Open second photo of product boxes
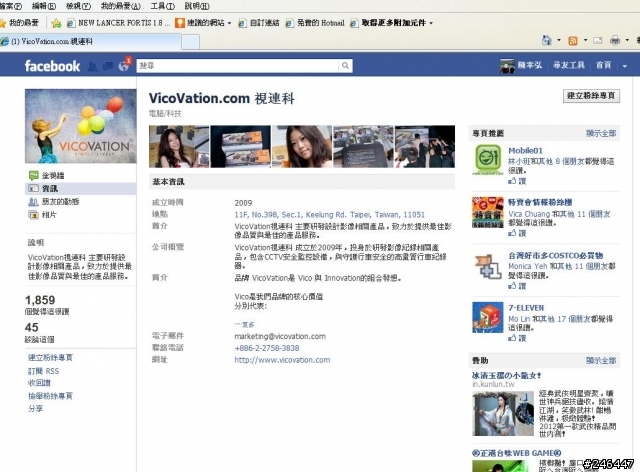 pos(240,147)
